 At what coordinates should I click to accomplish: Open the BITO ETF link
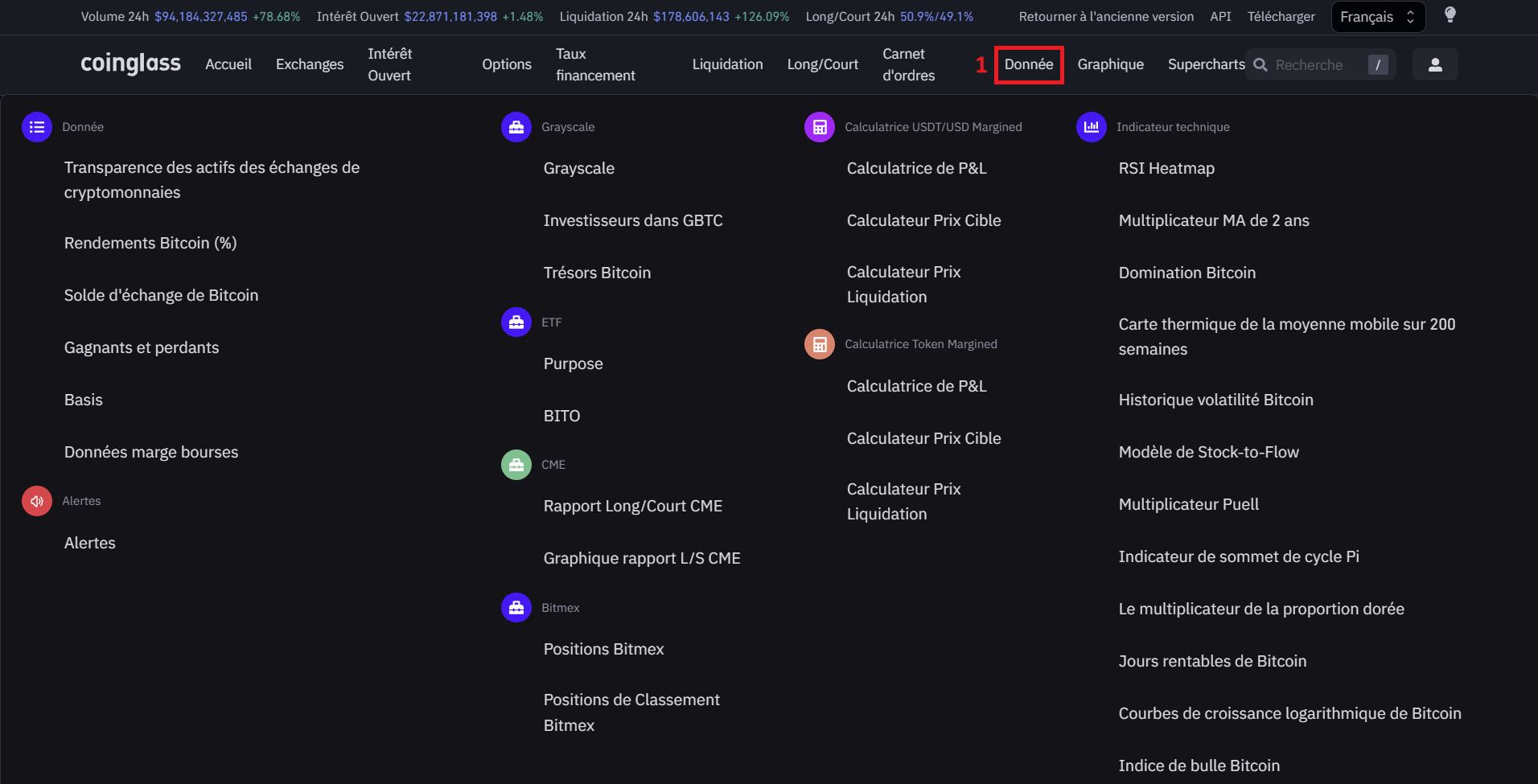(561, 416)
